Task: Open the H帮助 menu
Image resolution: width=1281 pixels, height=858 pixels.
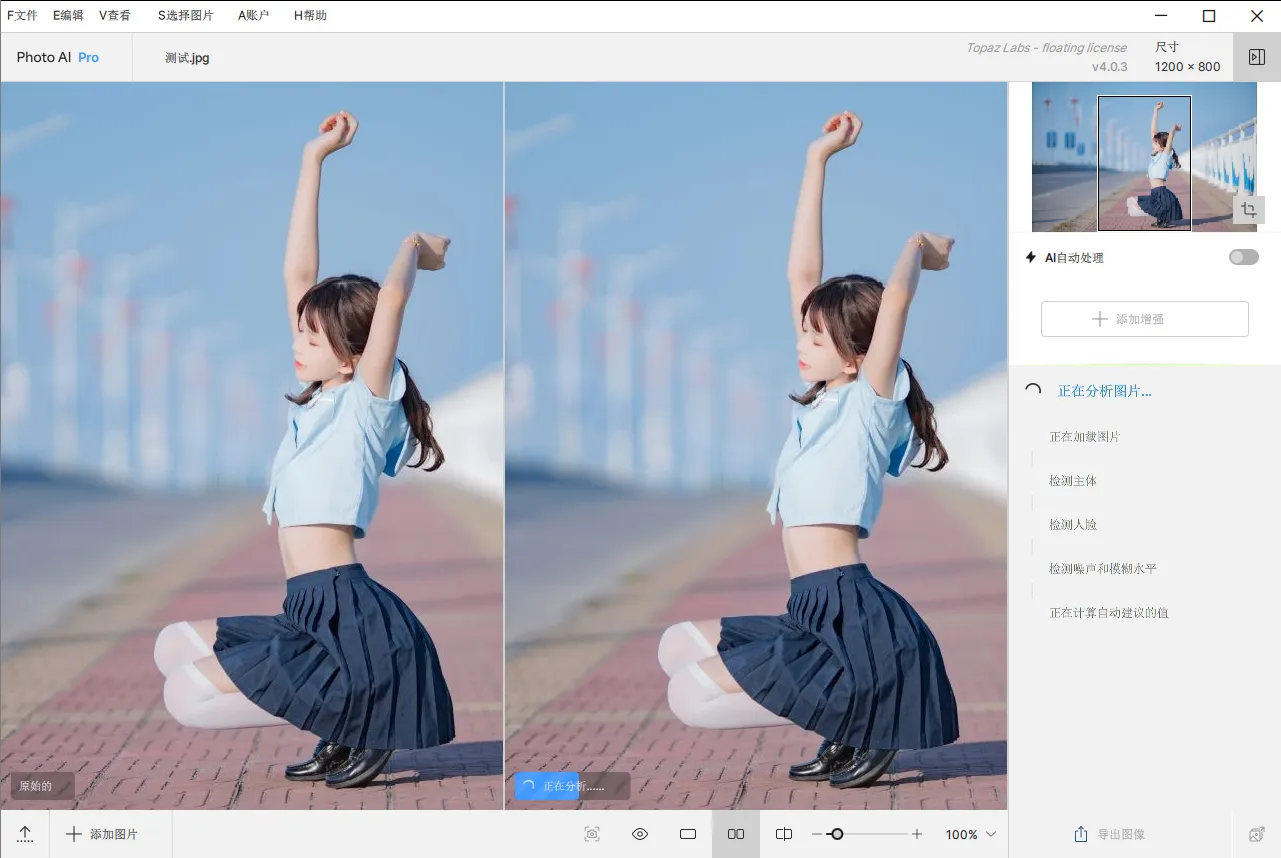Action: (x=310, y=15)
